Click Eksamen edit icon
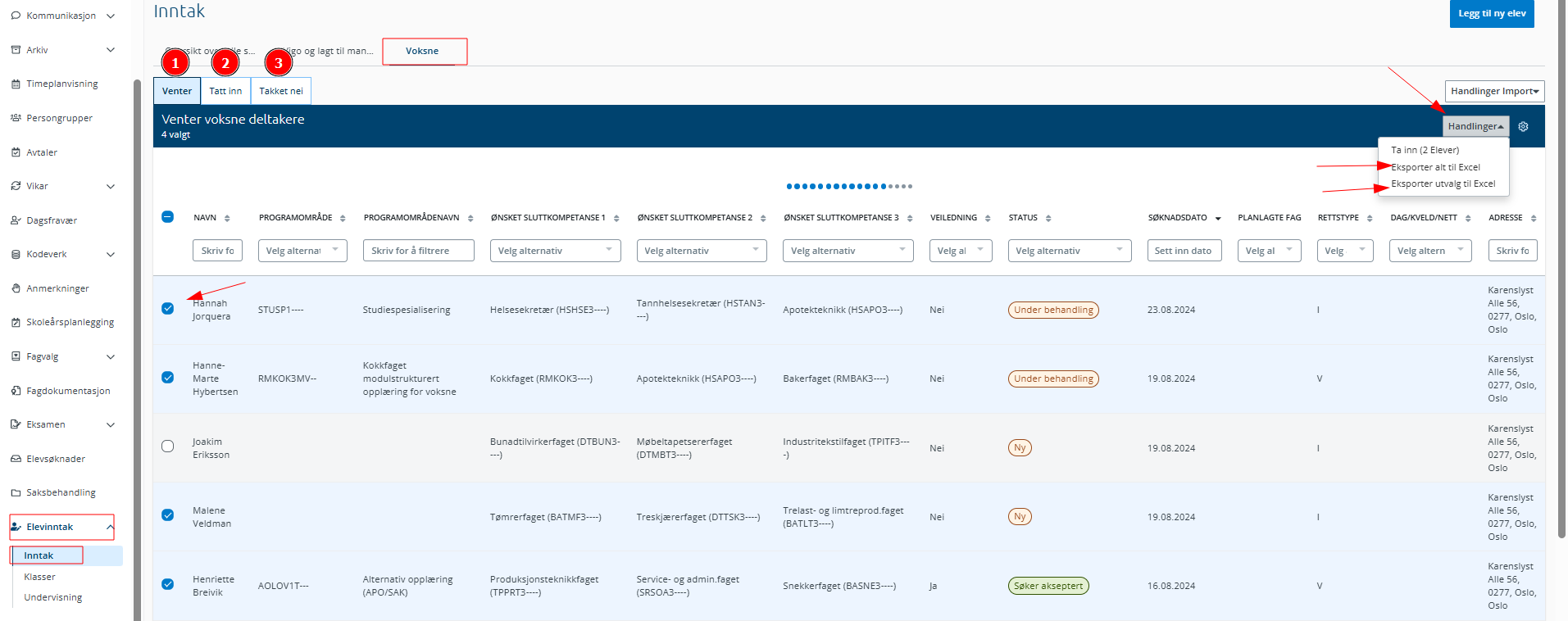Viewport: 1568px width, 621px height. [x=16, y=424]
